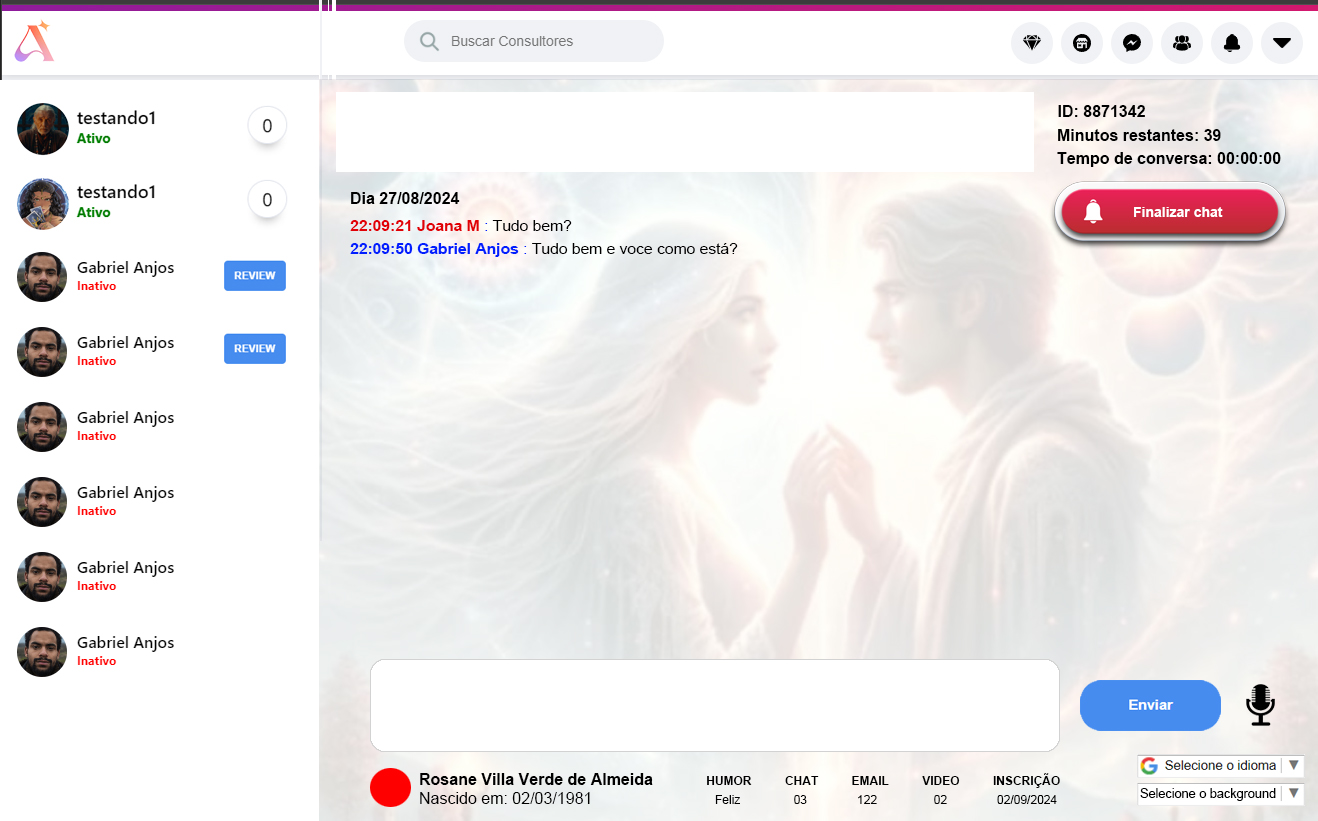Viewport: 1318px width, 821px height.
Task: Click the microphone icon to record audio
Action: [x=1260, y=705]
